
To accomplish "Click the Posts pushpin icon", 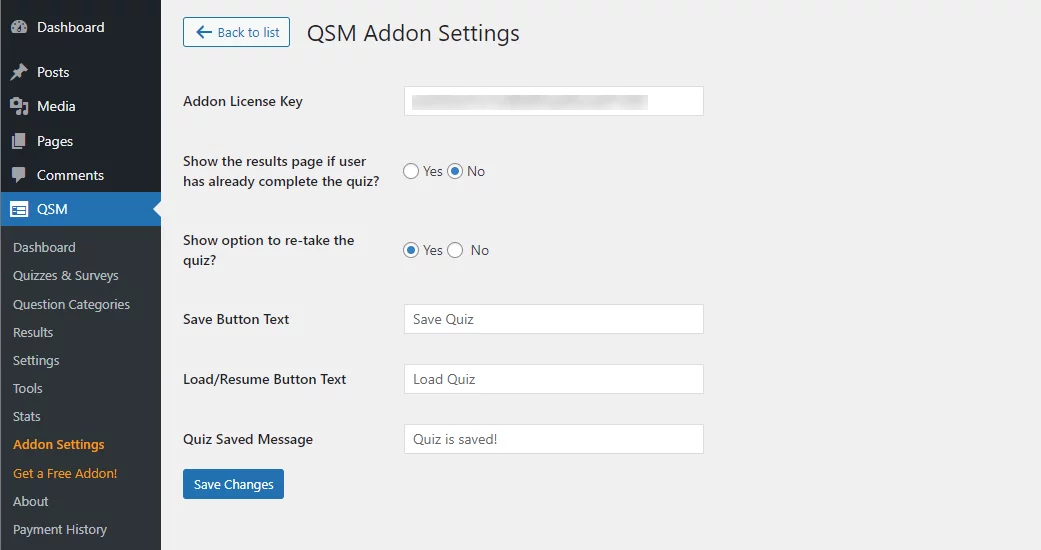I will pos(19,72).
